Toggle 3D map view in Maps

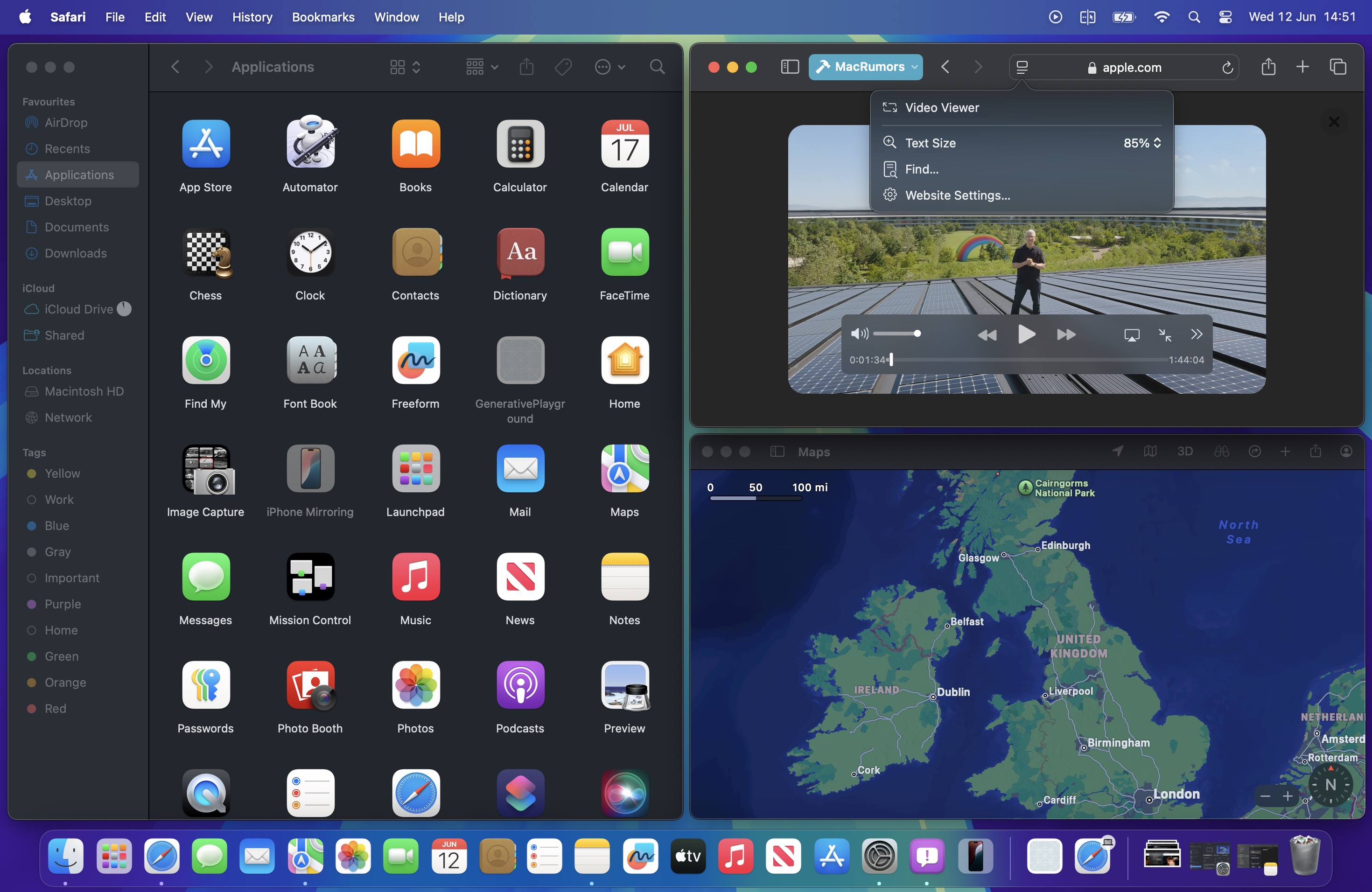[x=1183, y=451]
